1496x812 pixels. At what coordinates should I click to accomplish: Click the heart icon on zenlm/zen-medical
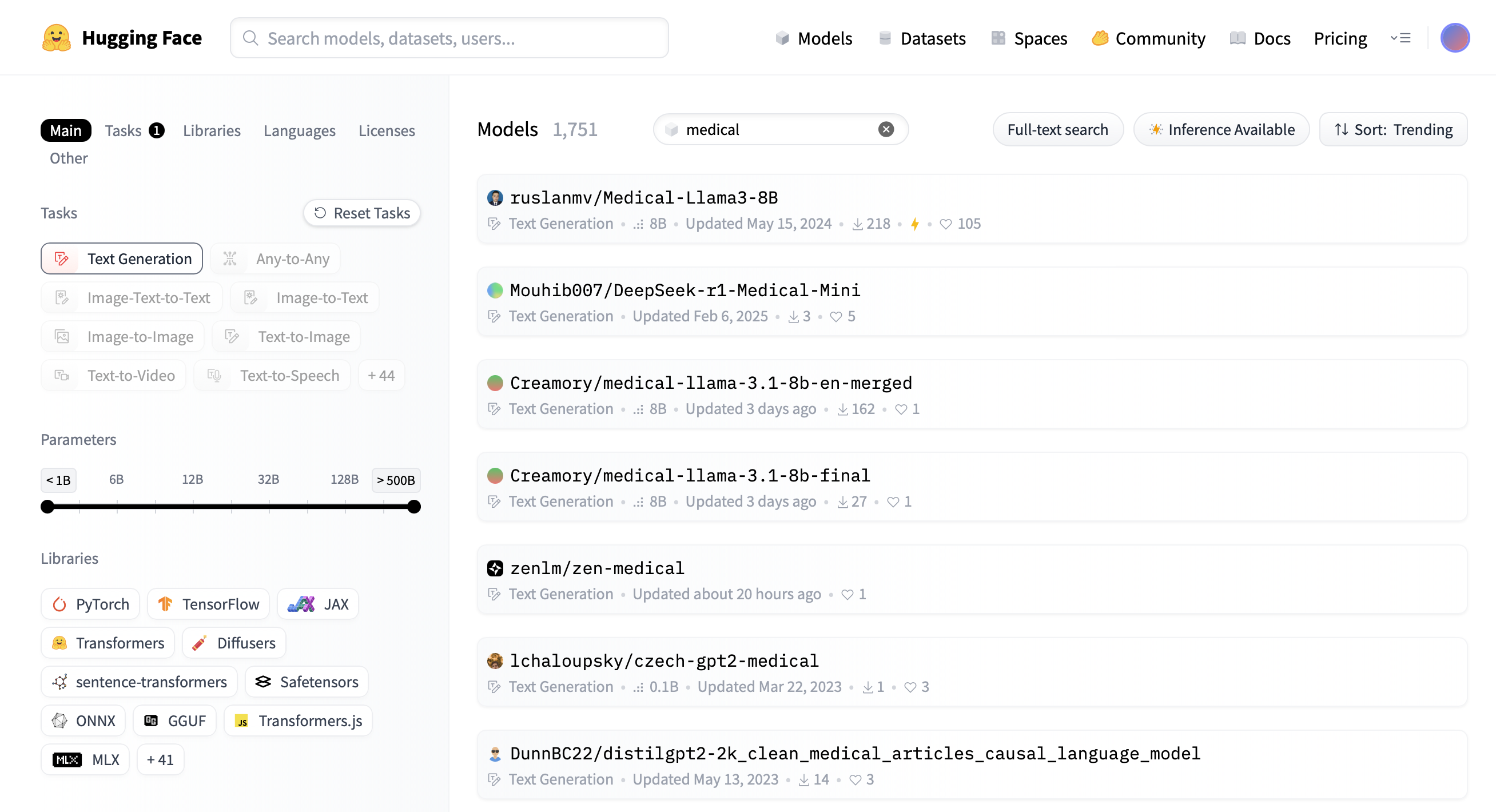click(x=848, y=595)
